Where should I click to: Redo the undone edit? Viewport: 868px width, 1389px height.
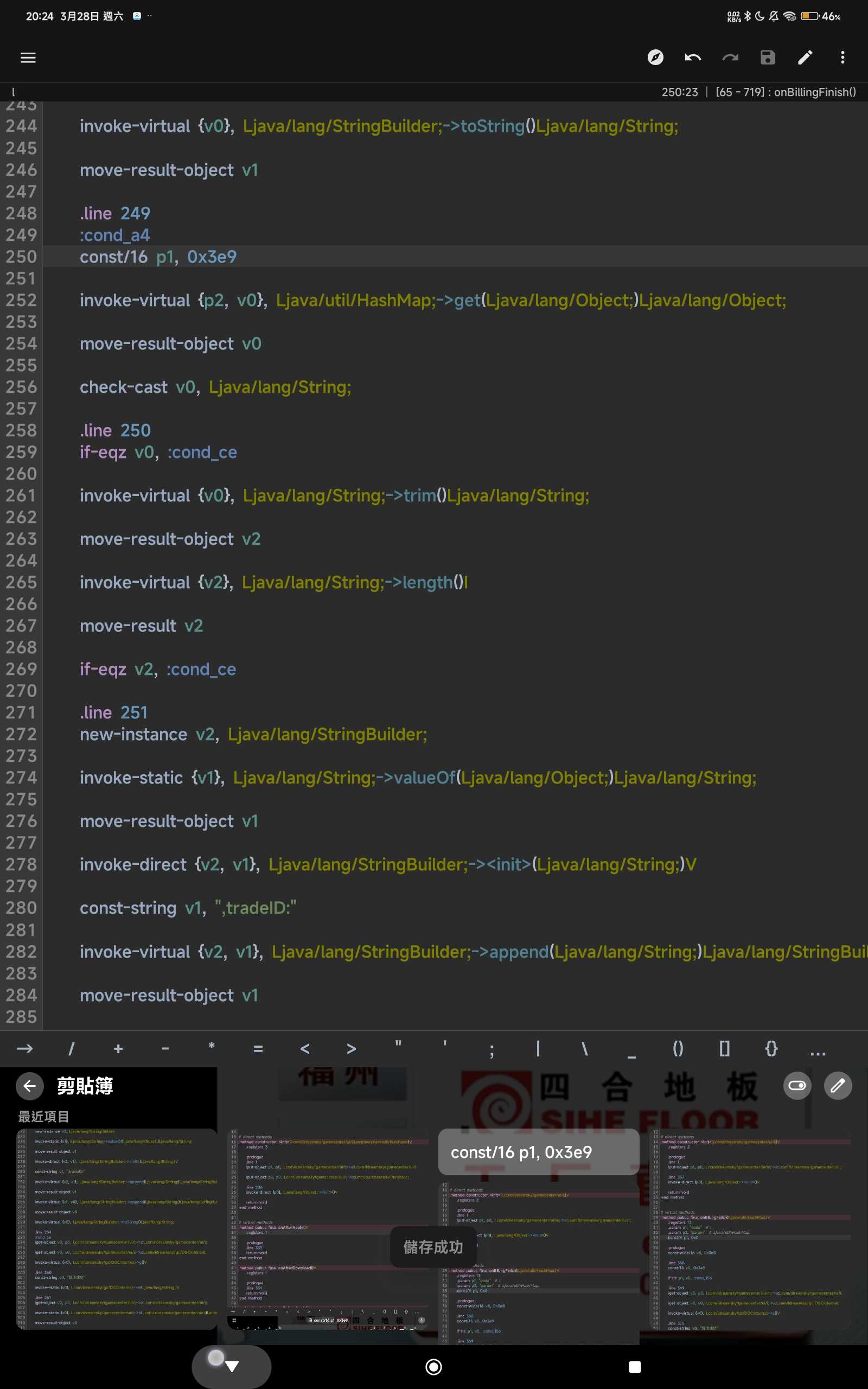pos(730,58)
